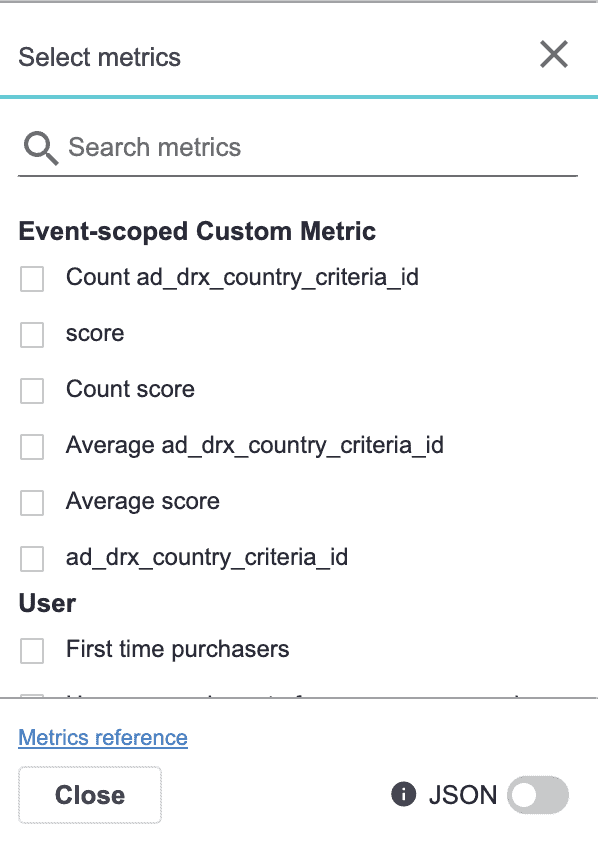The height and width of the screenshot is (852, 598).
Task: Turn on the JSON toggle switch
Action: click(537, 795)
